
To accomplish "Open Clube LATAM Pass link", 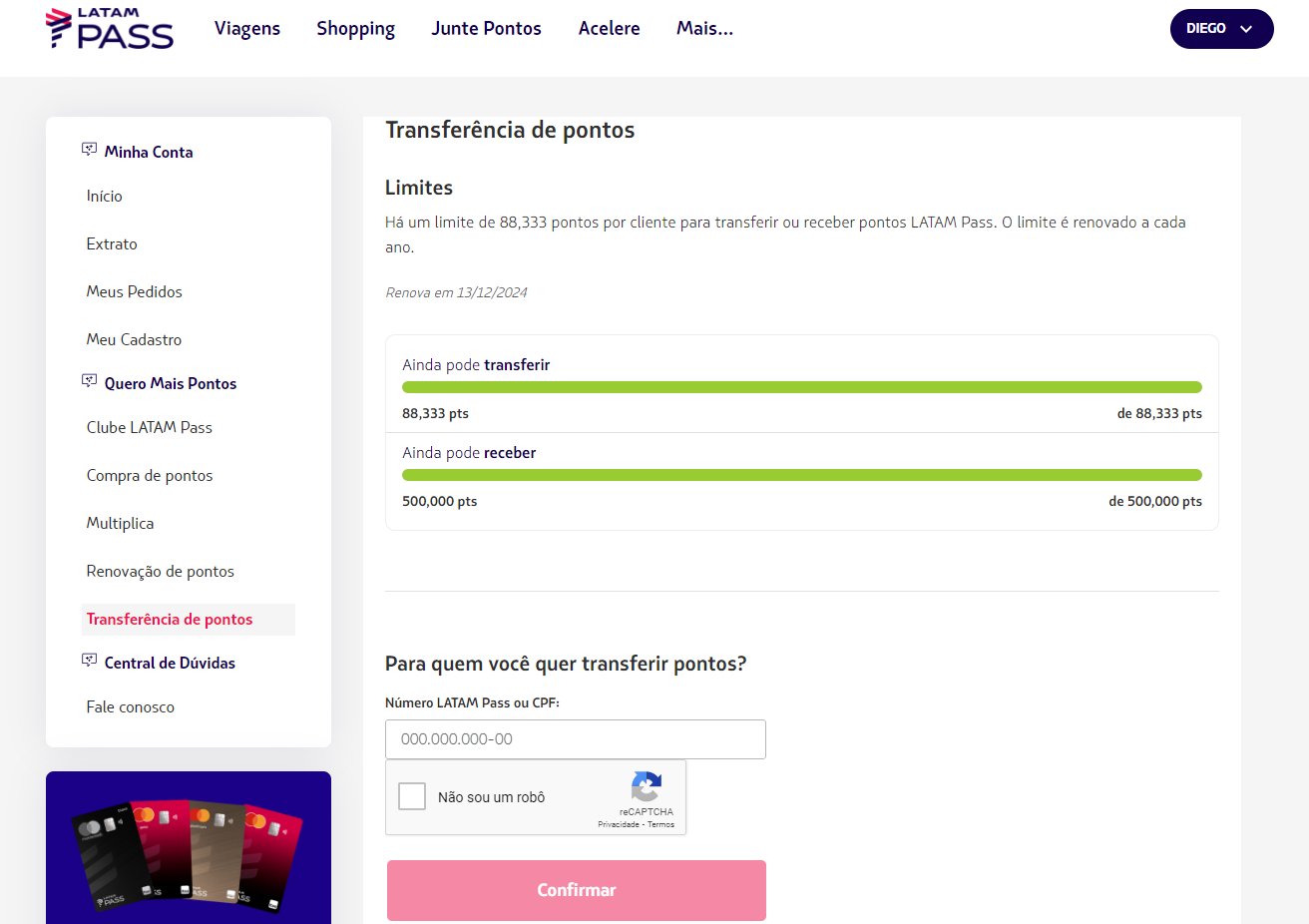I will pos(150,428).
